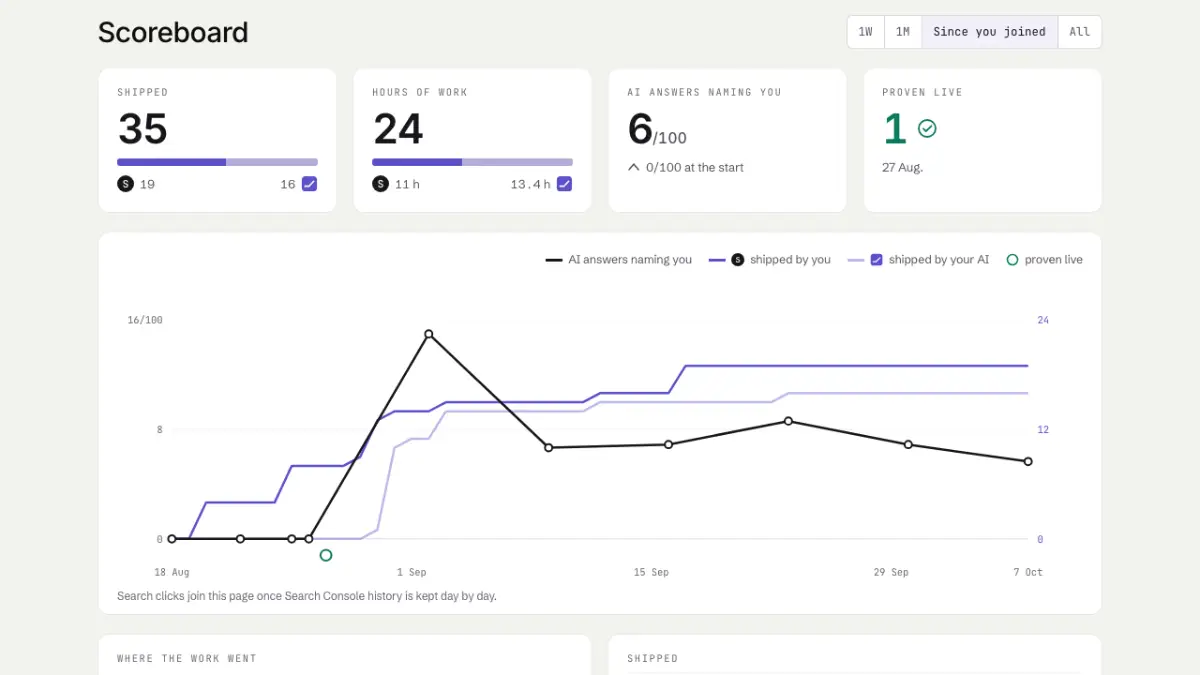Toggle shipped by your AI legend entry
Image resolution: width=1200 pixels, height=675 pixels.
point(918,260)
